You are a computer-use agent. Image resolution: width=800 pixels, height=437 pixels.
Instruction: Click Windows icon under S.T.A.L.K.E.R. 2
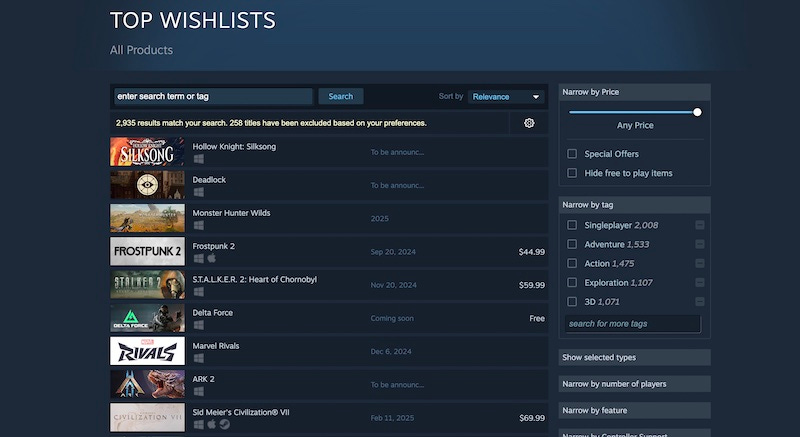click(198, 292)
